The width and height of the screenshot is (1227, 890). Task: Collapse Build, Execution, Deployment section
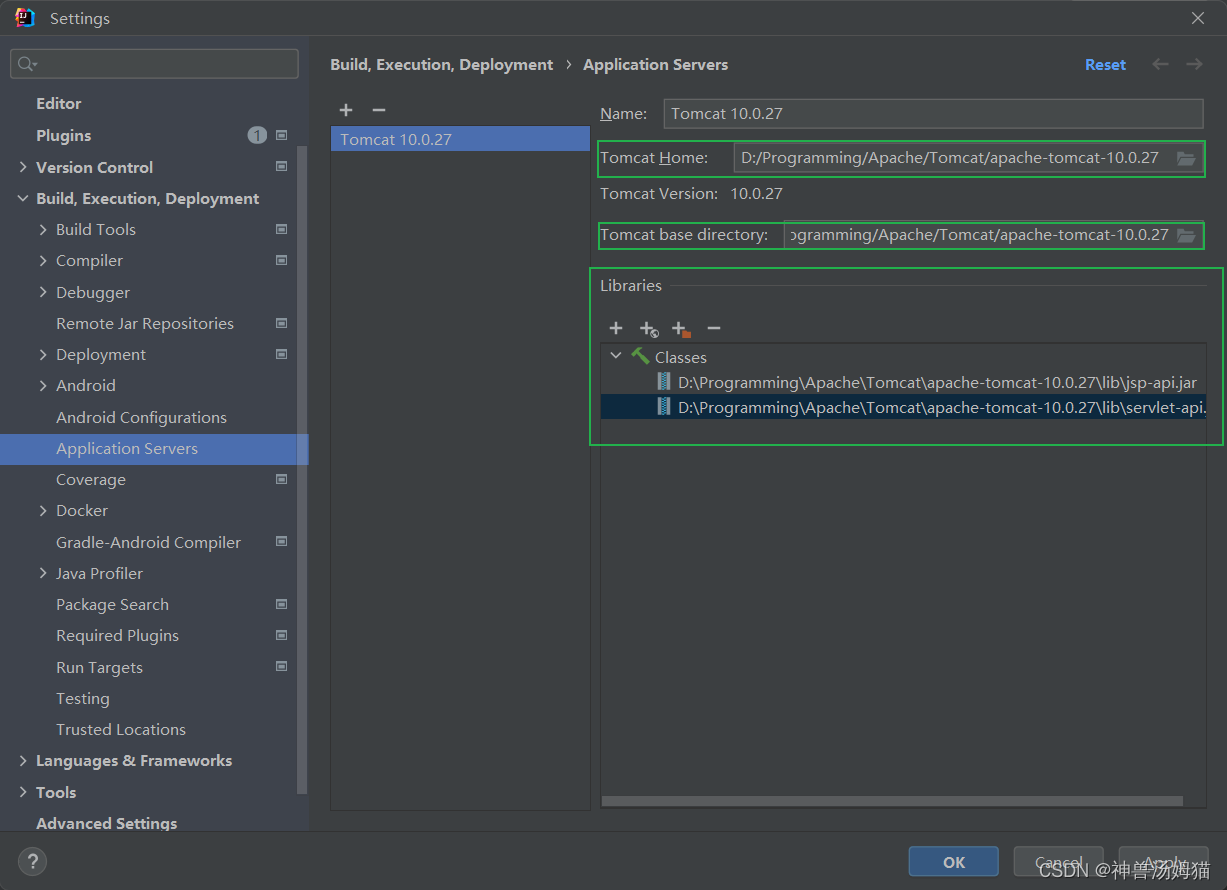coord(23,198)
